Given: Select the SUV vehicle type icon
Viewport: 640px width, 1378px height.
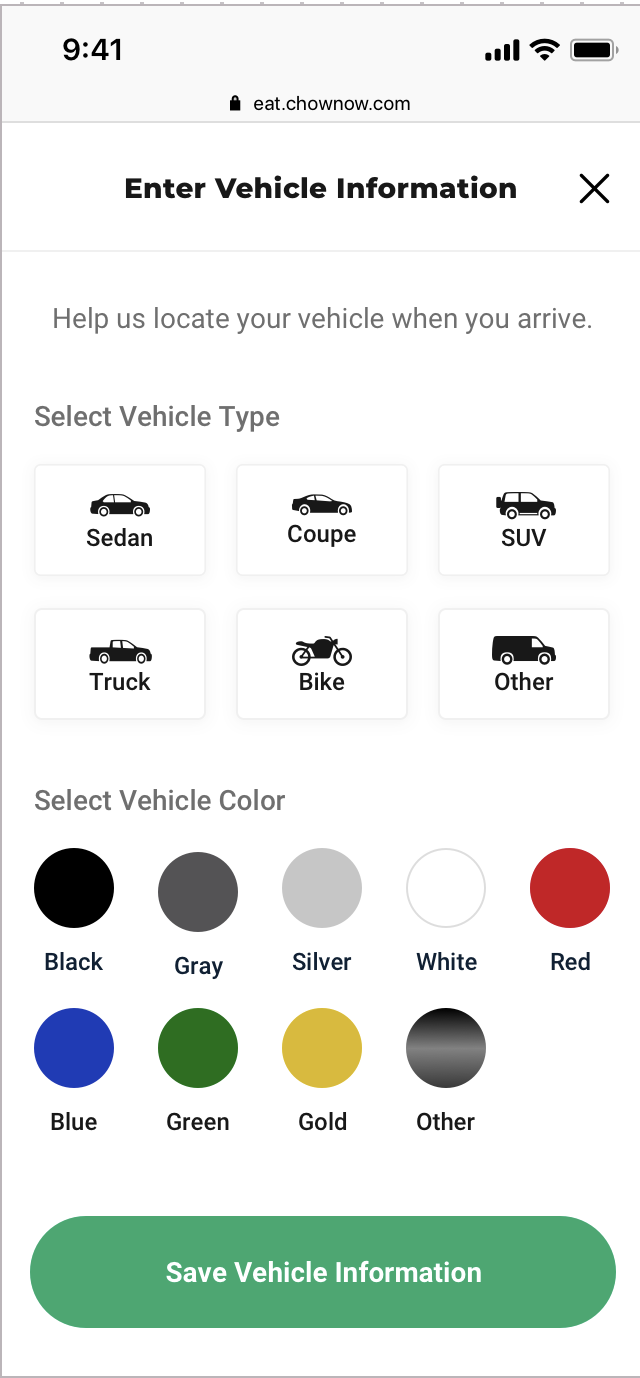Looking at the screenshot, I should [523, 519].
